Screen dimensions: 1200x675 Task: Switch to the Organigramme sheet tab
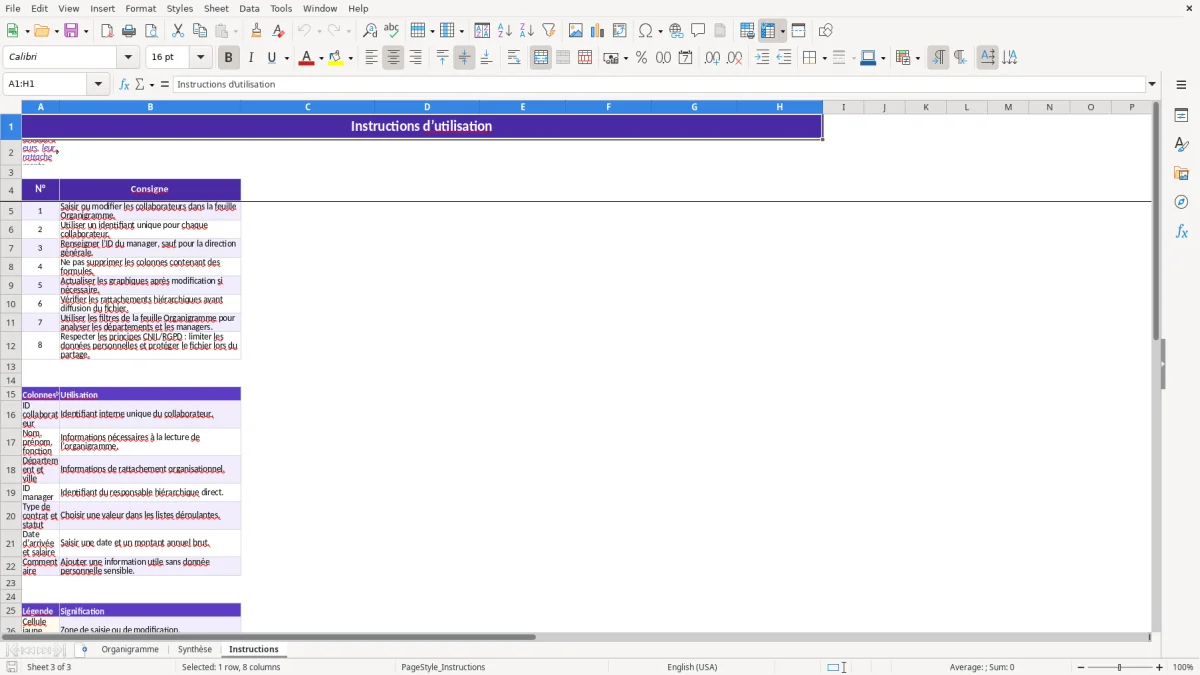coord(130,649)
